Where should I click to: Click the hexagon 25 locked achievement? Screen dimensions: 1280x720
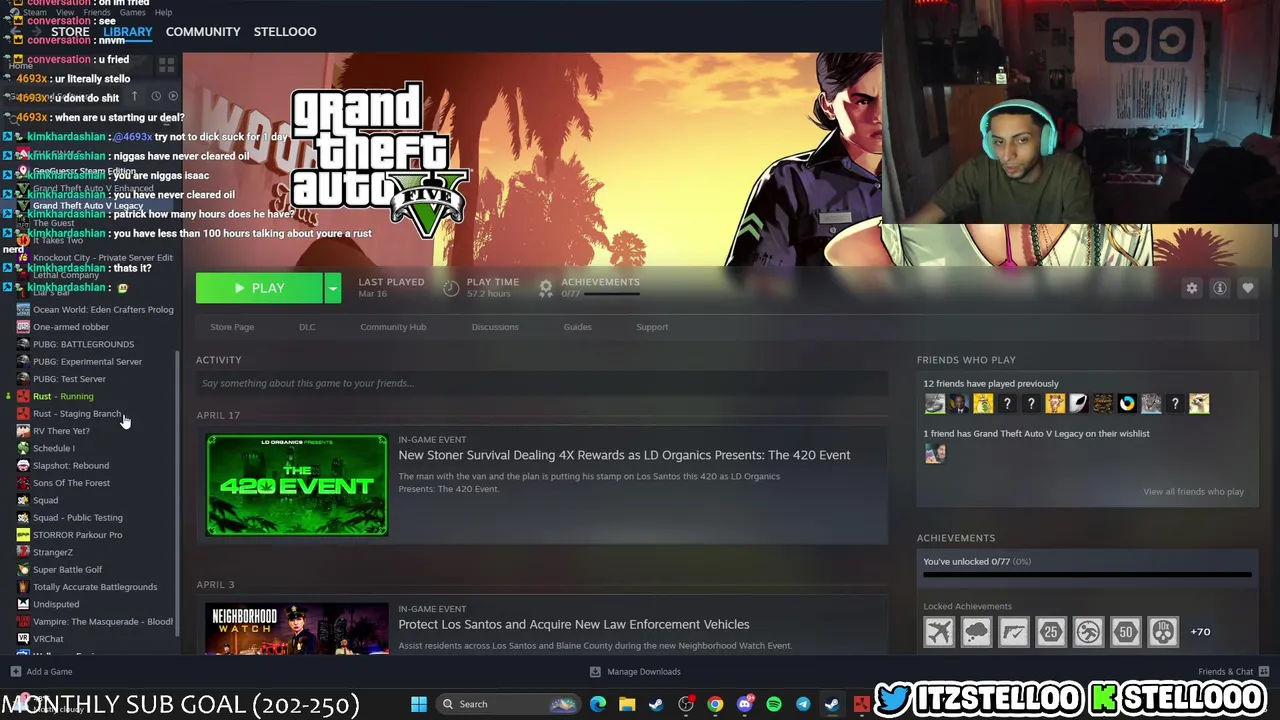click(1051, 632)
